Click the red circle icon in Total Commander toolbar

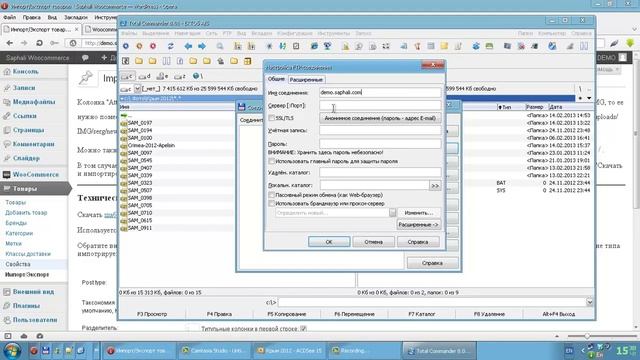tap(153, 46)
